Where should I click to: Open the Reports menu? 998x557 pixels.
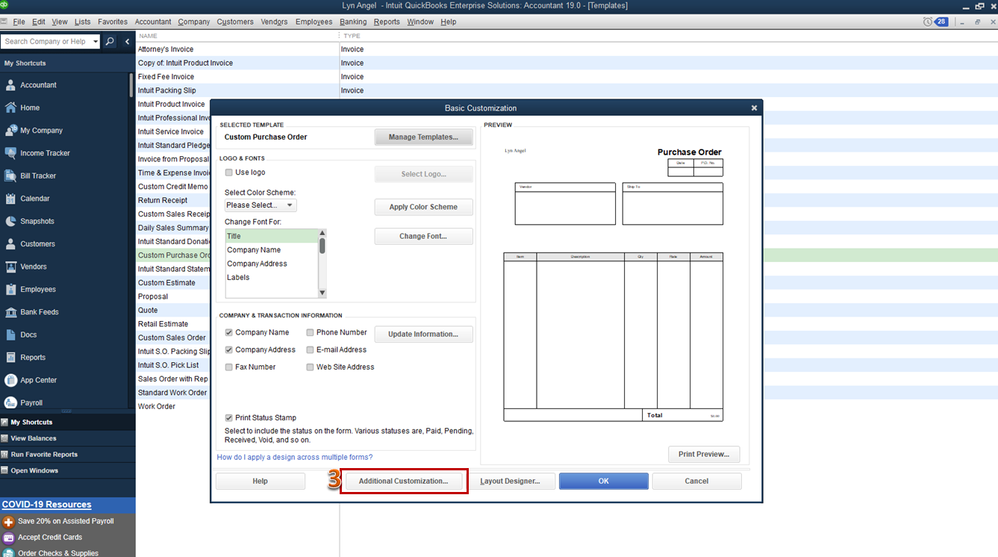386,22
